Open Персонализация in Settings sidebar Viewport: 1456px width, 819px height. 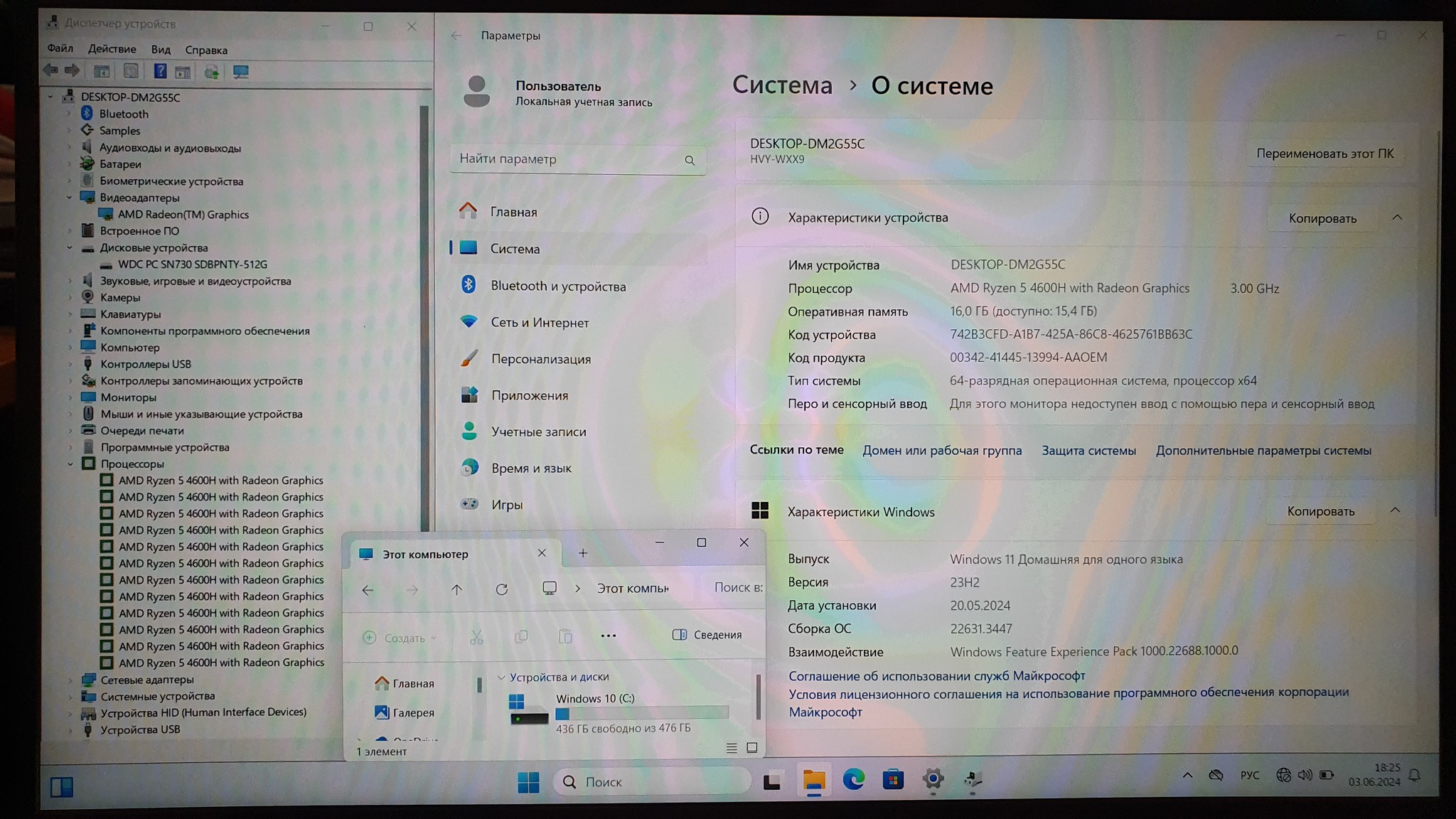point(540,359)
